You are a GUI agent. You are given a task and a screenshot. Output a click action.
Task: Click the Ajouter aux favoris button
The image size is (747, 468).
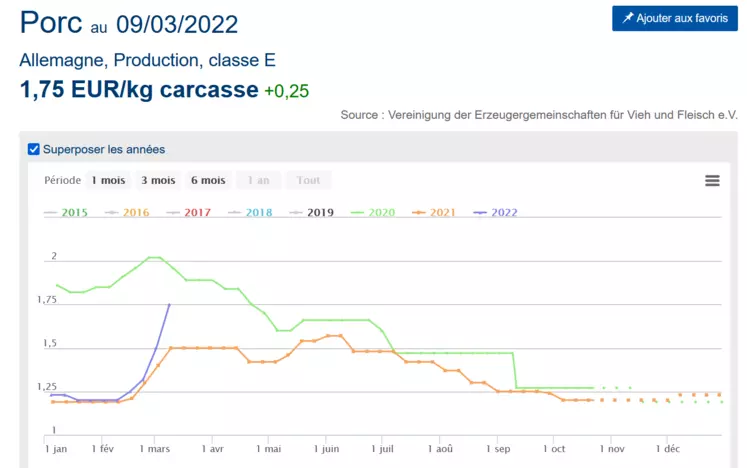coord(675,18)
